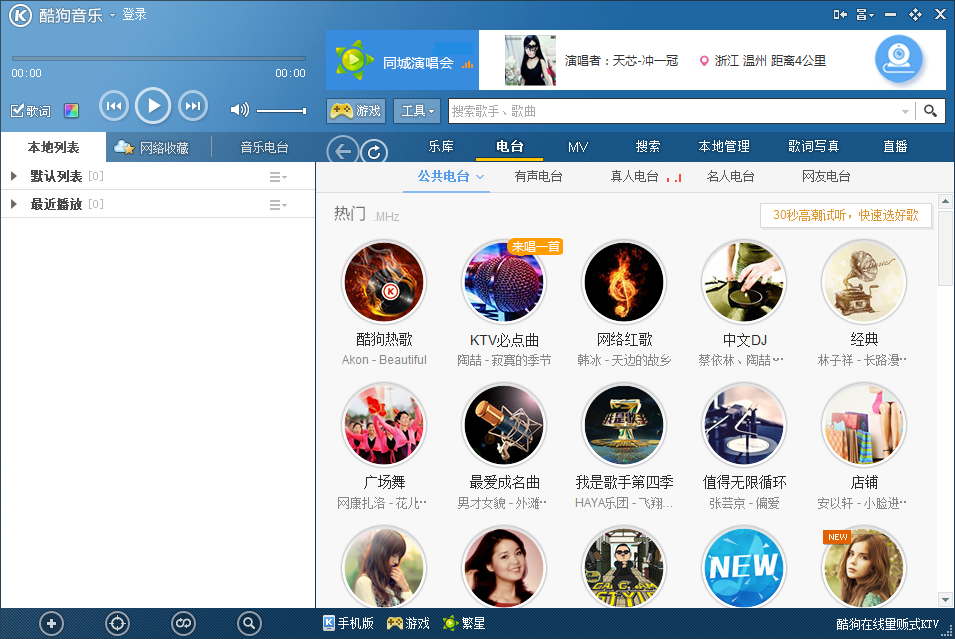Screen dimensions: 955x639
Task: Adjust the volume slider
Action: (281, 110)
